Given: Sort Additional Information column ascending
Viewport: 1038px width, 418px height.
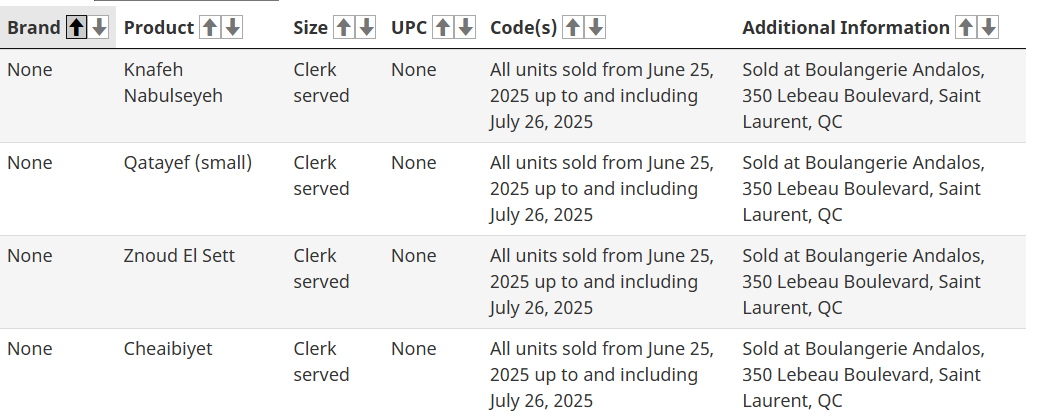Looking at the screenshot, I should [x=966, y=28].
